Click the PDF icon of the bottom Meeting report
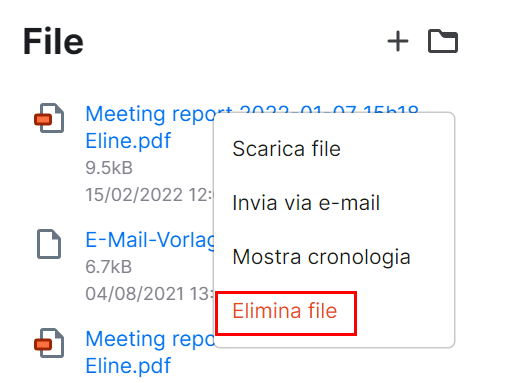The height and width of the screenshot is (383, 512). click(49, 343)
